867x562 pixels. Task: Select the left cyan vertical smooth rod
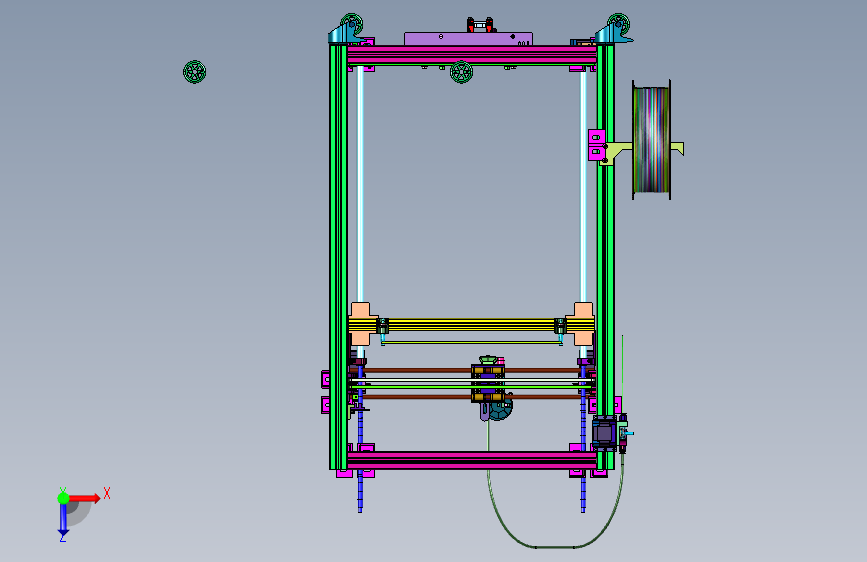[361, 184]
